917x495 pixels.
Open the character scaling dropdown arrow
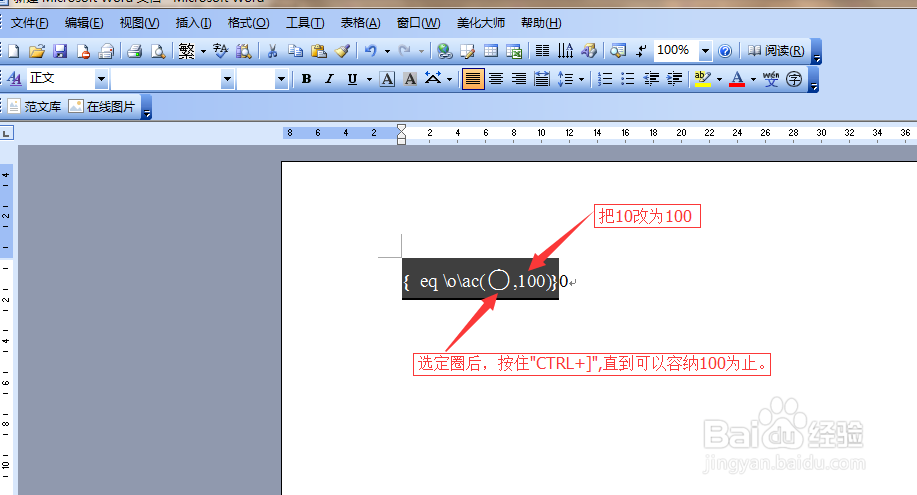[450, 79]
